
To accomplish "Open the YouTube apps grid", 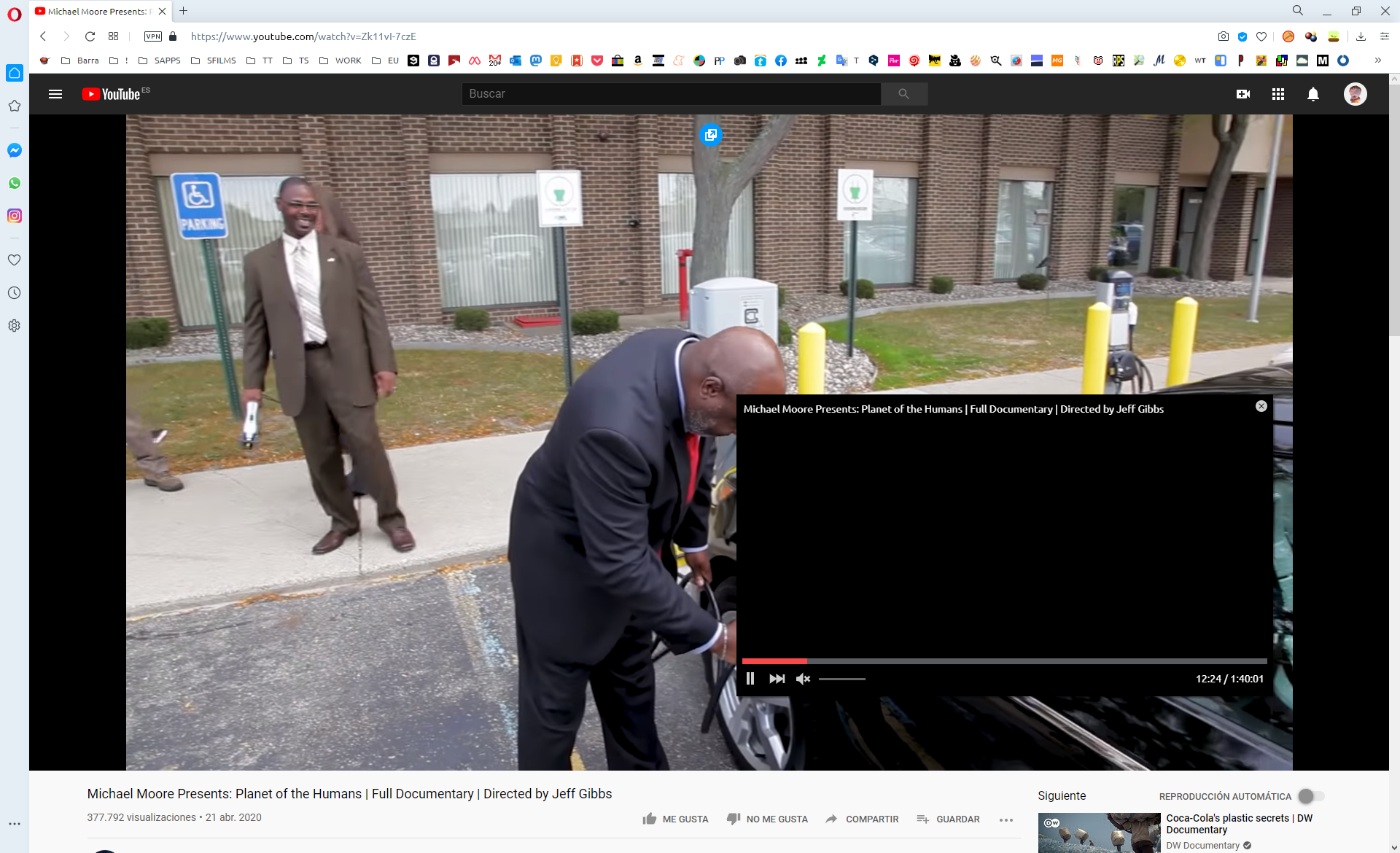I will tap(1277, 94).
